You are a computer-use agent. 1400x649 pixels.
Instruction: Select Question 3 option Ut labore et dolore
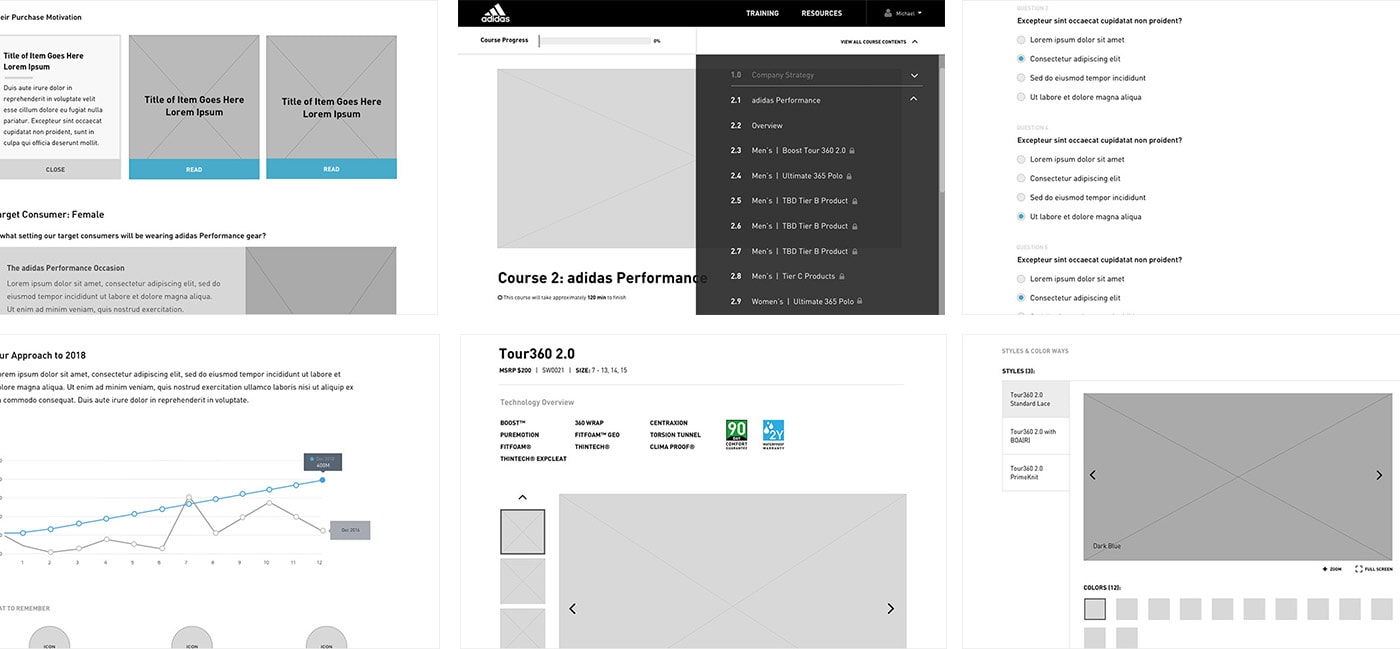(x=1021, y=97)
